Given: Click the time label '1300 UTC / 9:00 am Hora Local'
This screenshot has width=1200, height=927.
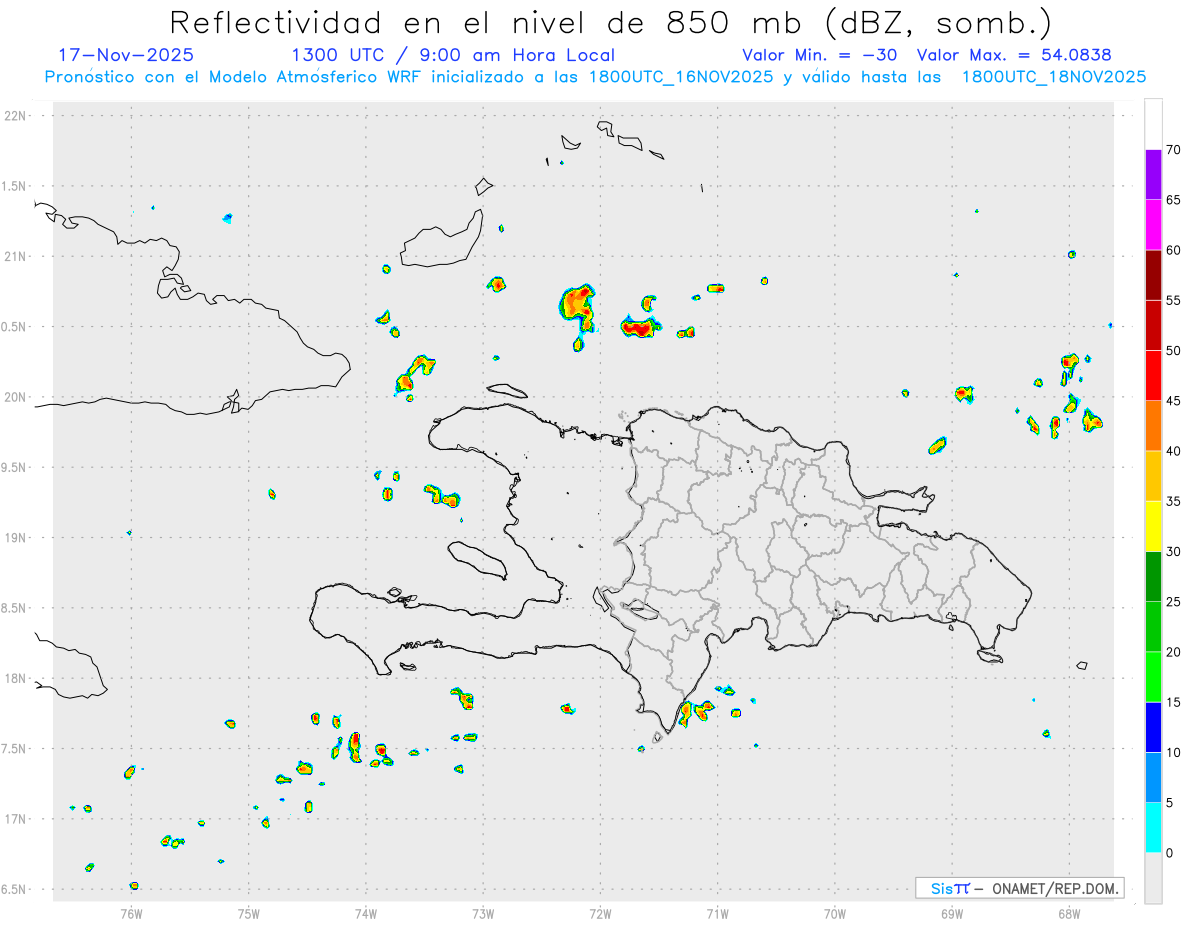Looking at the screenshot, I should tap(453, 55).
